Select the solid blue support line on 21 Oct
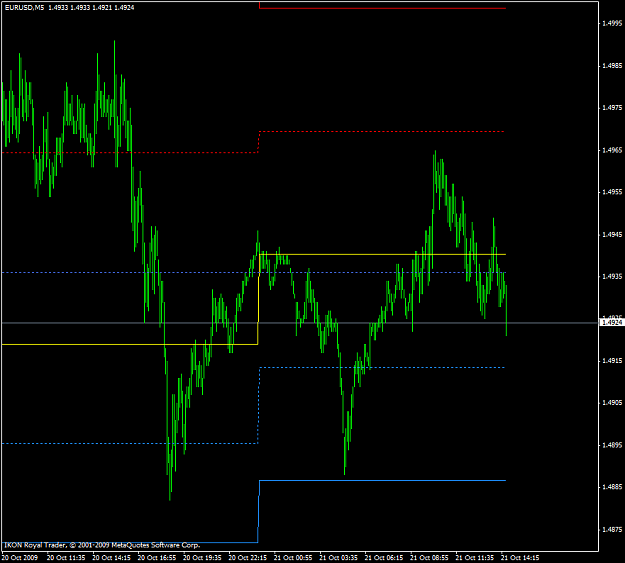Image resolution: width=625 pixels, height=563 pixels. (x=383, y=480)
